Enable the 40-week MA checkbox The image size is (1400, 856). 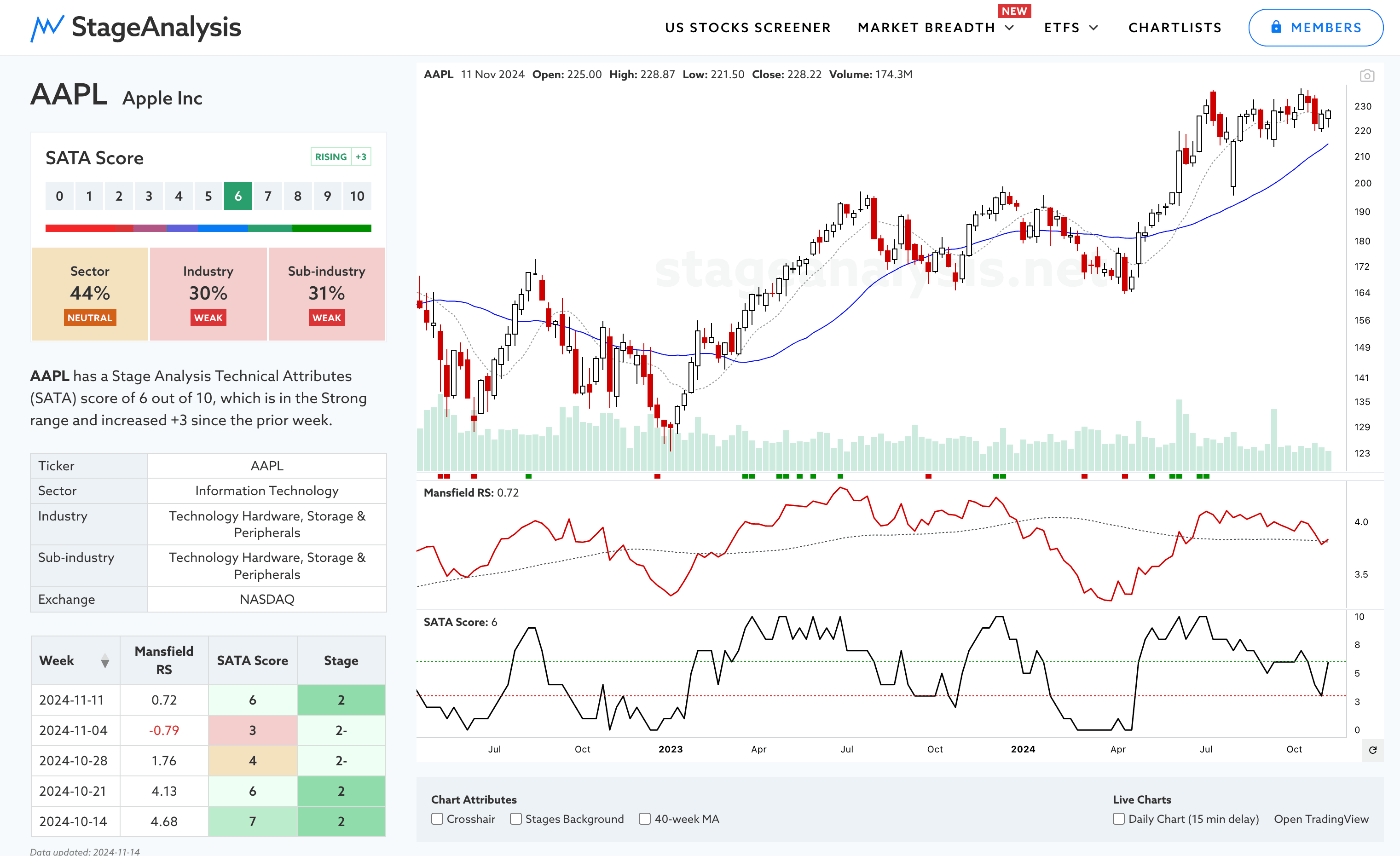(644, 819)
